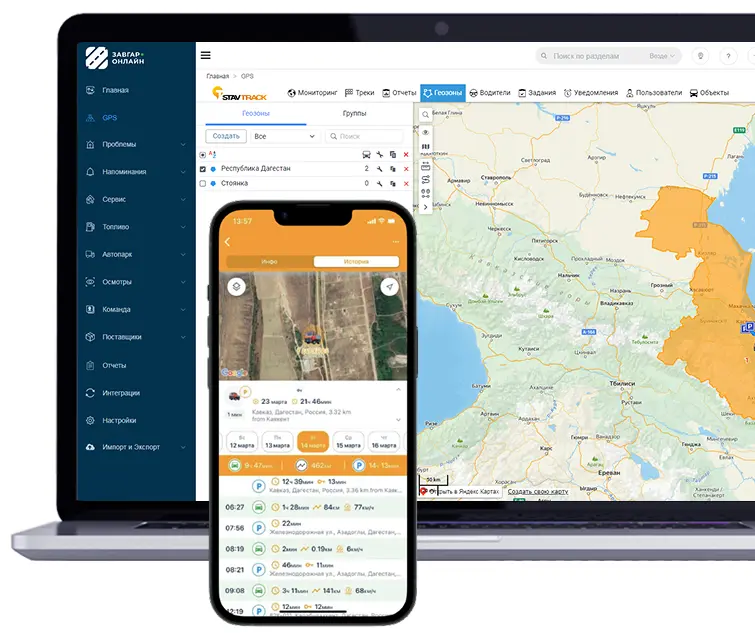Image resolution: width=755 pixels, height=633 pixels.
Task: Delete the Республика Дагестан geozone with red X
Action: point(406,169)
